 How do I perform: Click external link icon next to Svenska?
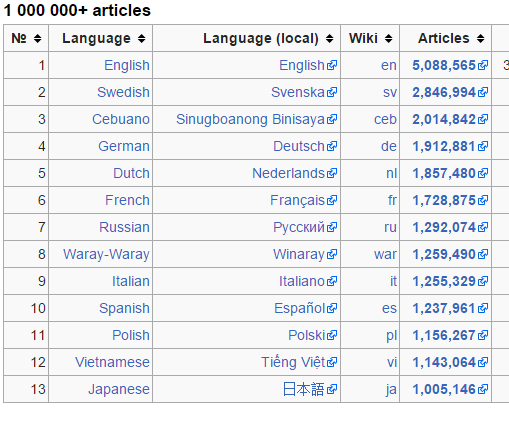(x=332, y=92)
